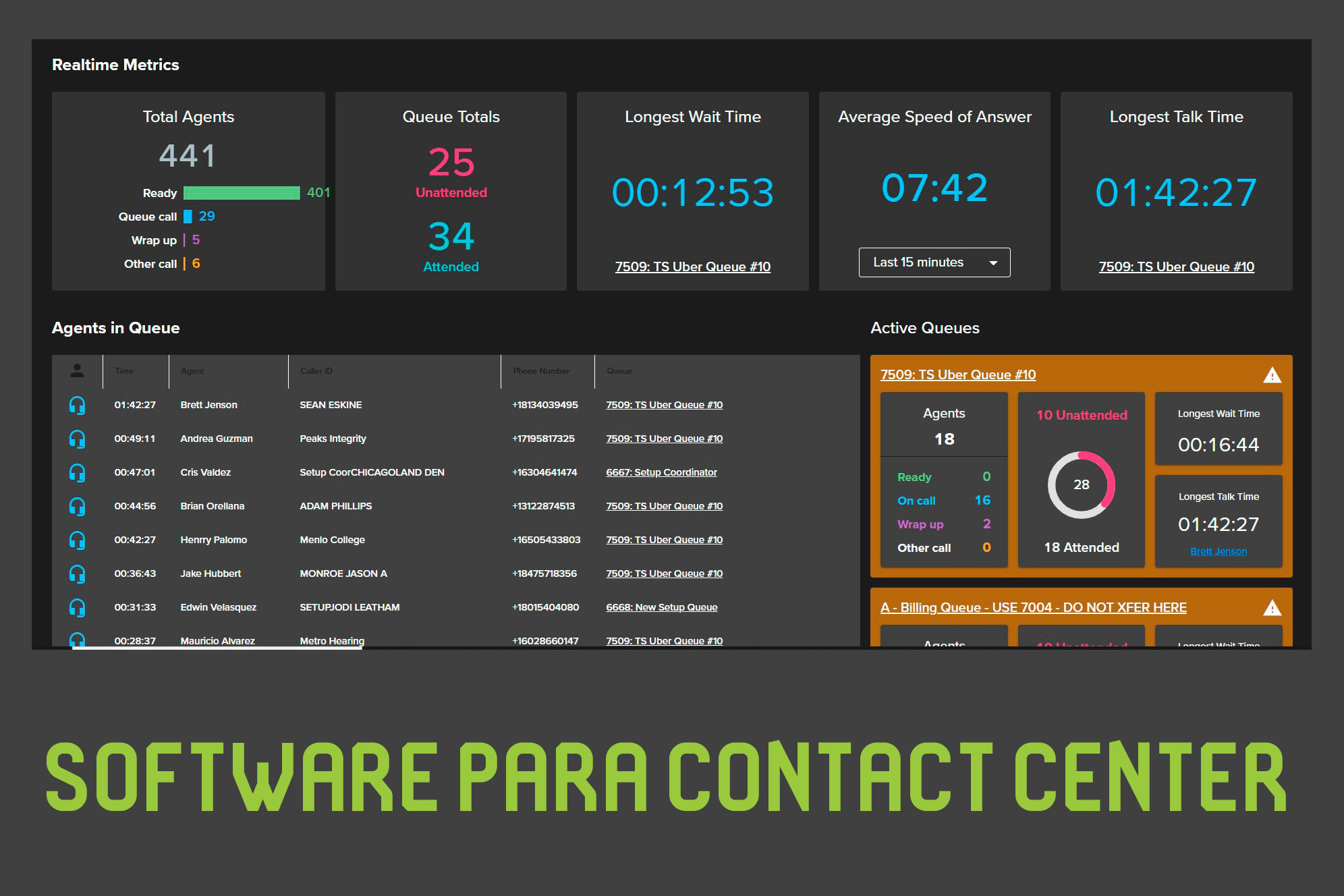Click the warning triangle on TS Uber Queue card
The width and height of the screenshot is (1344, 896).
[x=1272, y=375]
